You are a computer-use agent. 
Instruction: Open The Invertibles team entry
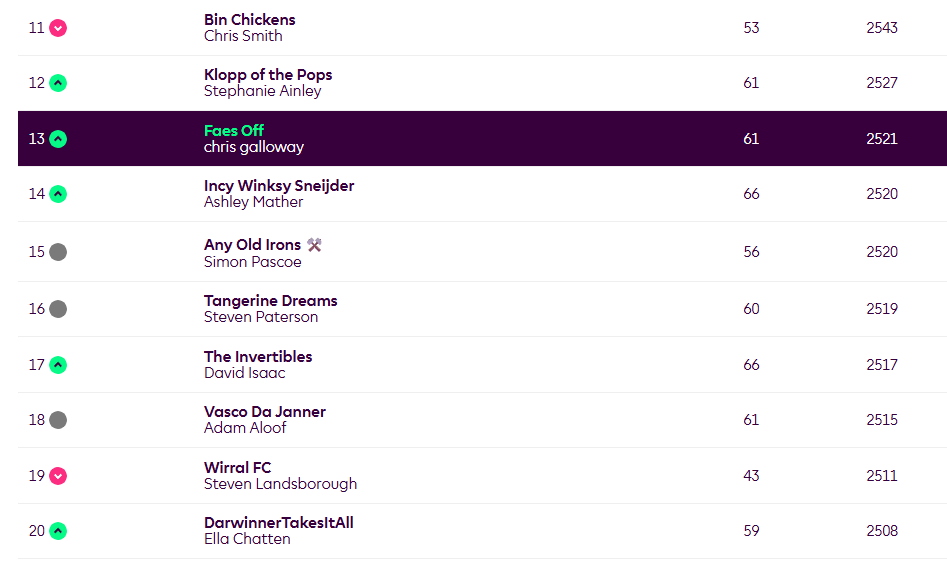257,357
